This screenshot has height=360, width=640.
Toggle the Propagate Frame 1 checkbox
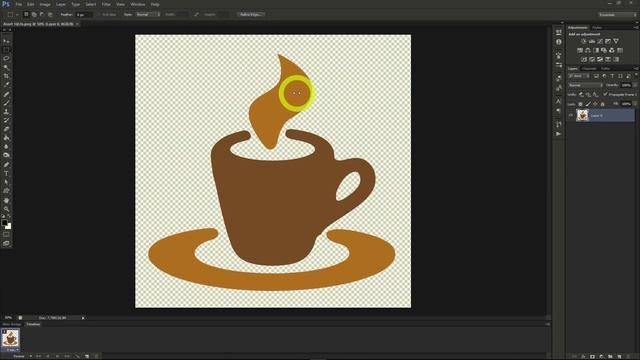click(605, 94)
